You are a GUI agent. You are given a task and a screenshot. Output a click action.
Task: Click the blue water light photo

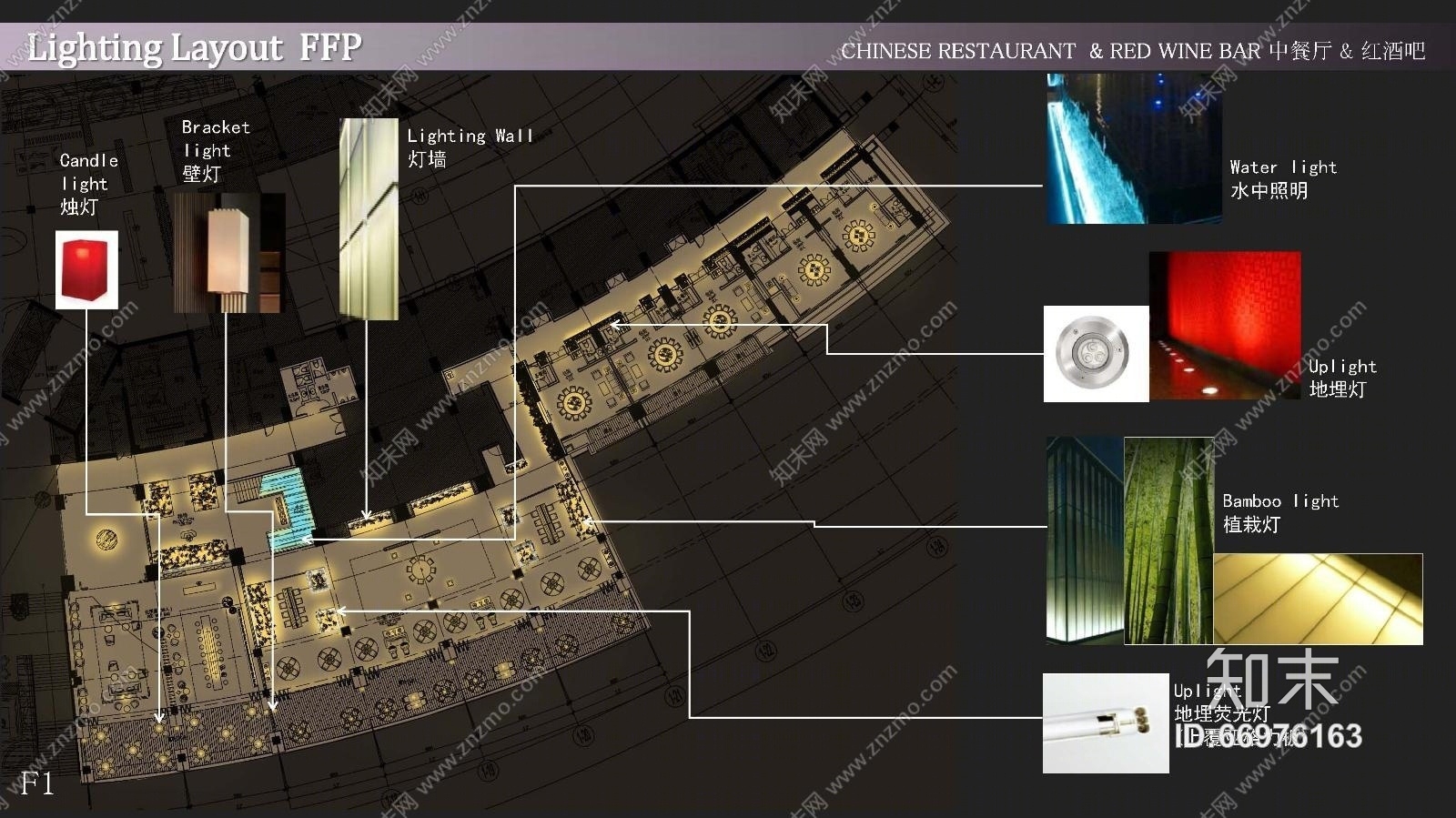click(1134, 149)
